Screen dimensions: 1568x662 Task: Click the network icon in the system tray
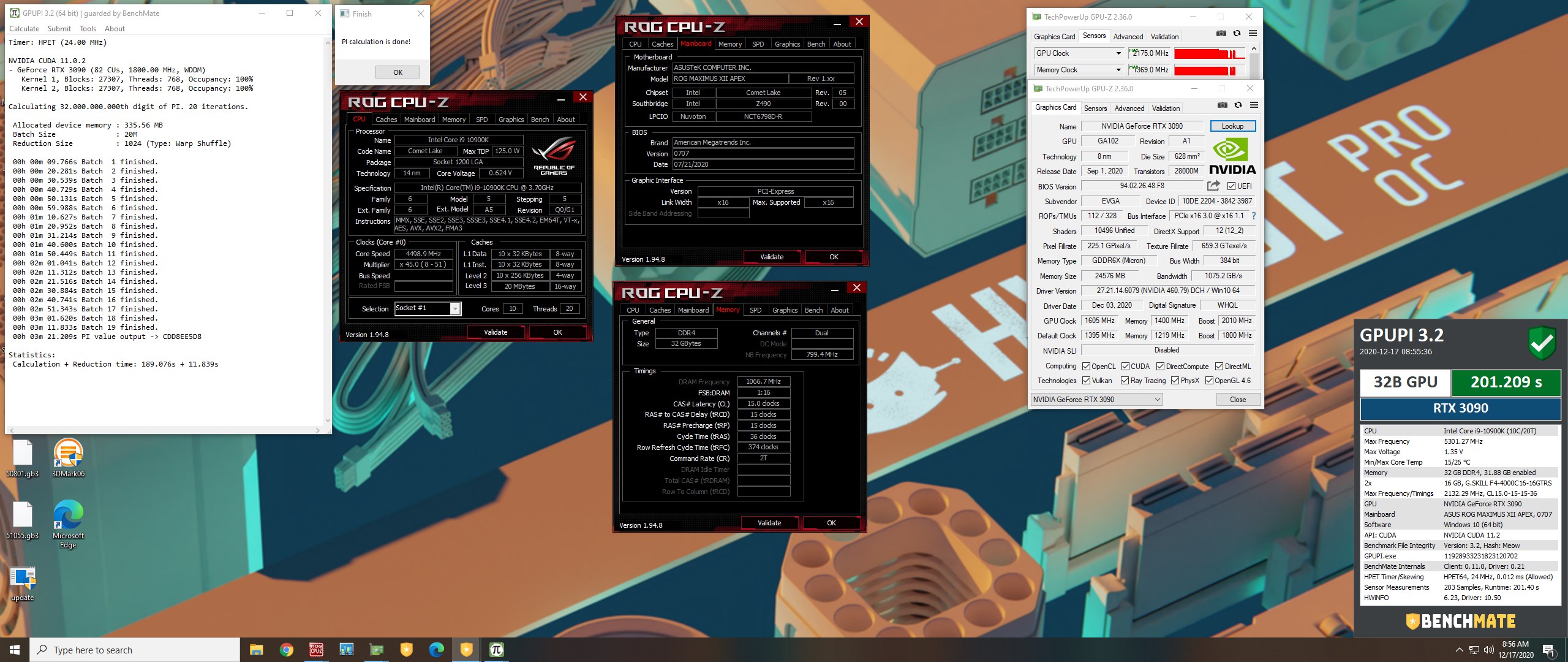click(x=1474, y=650)
